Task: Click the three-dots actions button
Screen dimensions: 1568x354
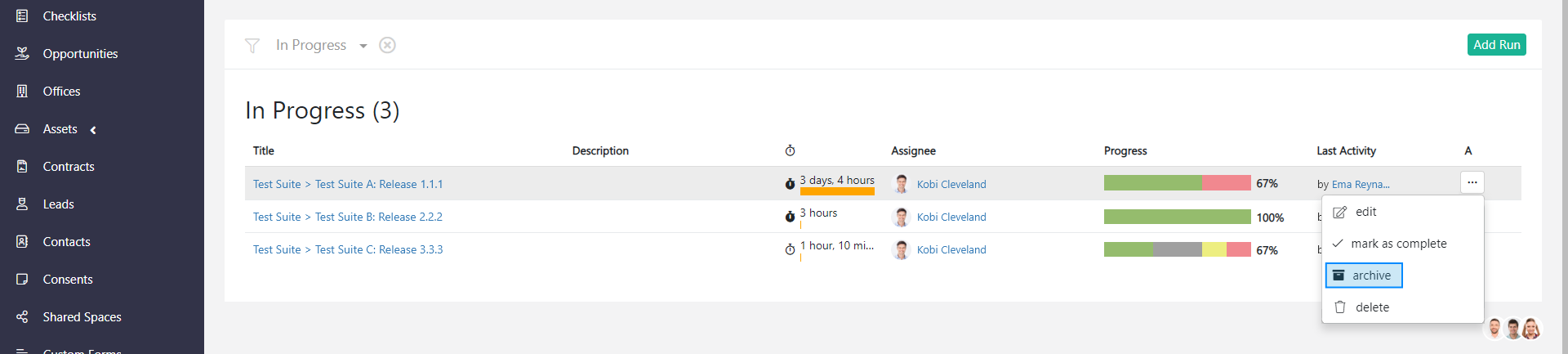Action: tap(1472, 182)
